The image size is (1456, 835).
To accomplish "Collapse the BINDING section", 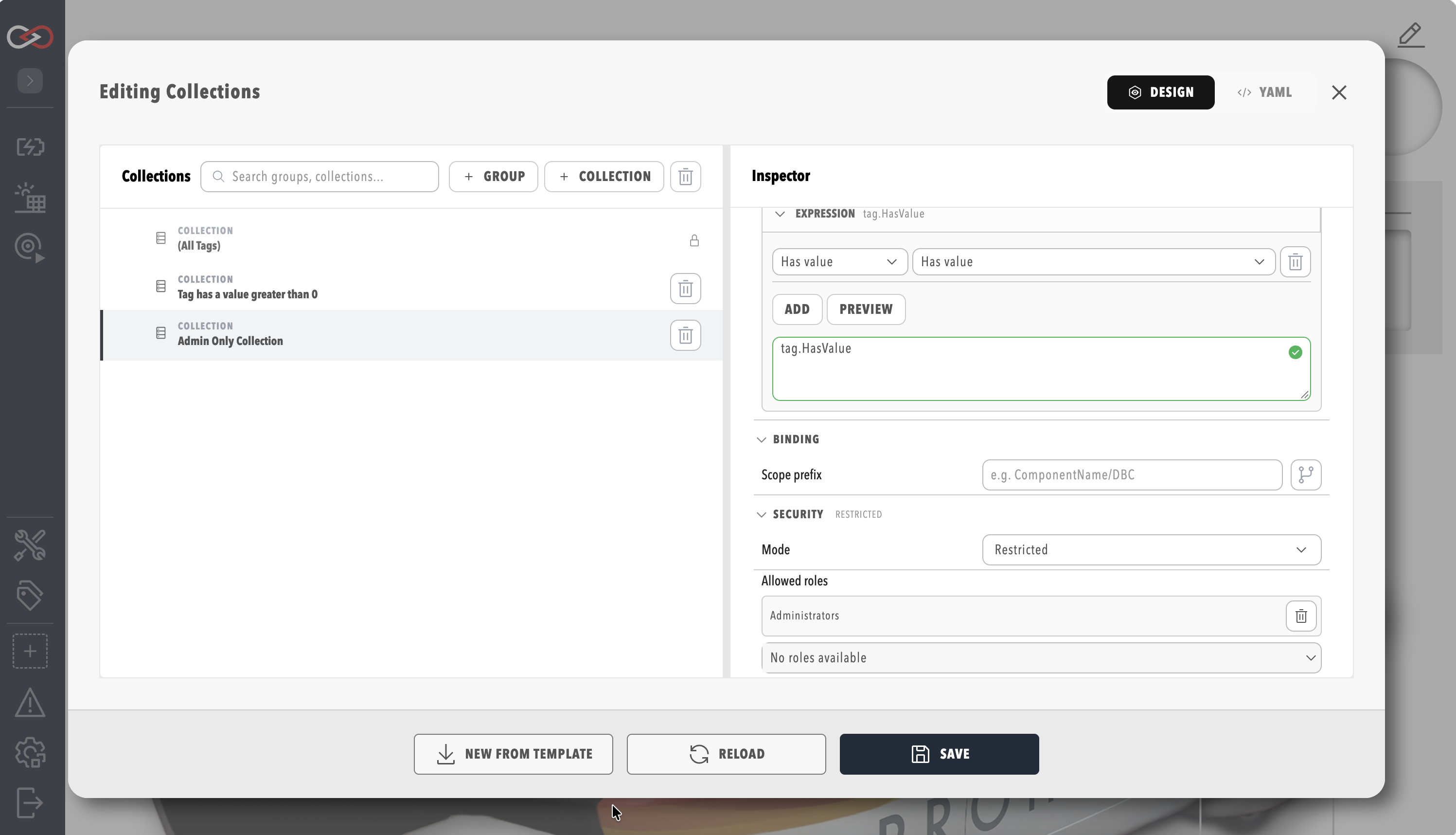I will (x=761, y=440).
